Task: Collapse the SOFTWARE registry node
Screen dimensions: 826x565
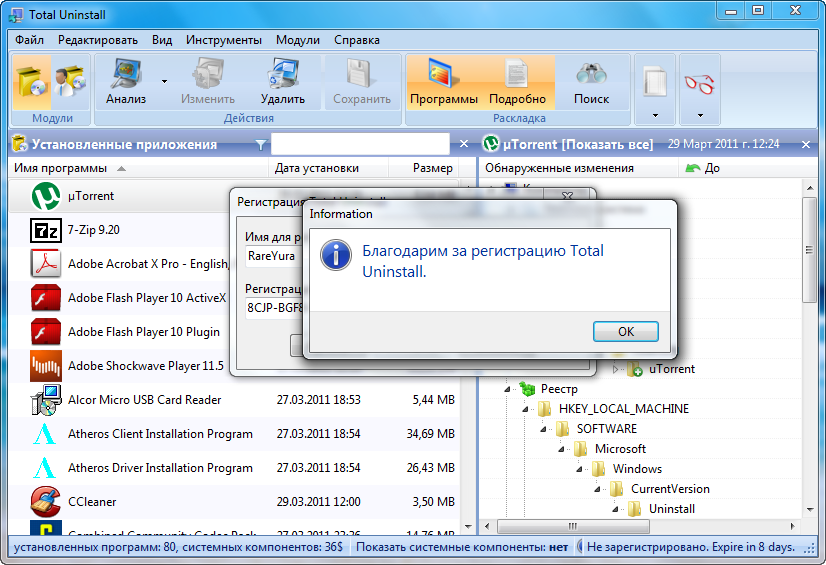Action: coord(543,430)
